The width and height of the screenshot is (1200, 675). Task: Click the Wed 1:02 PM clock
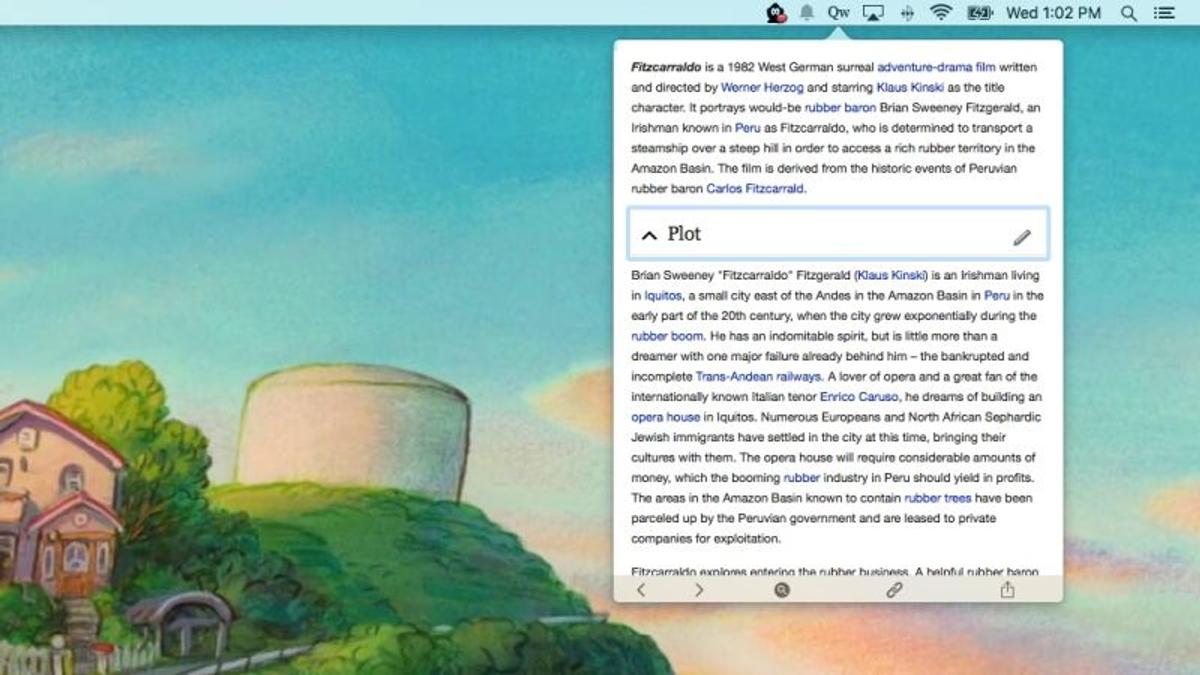(1053, 13)
